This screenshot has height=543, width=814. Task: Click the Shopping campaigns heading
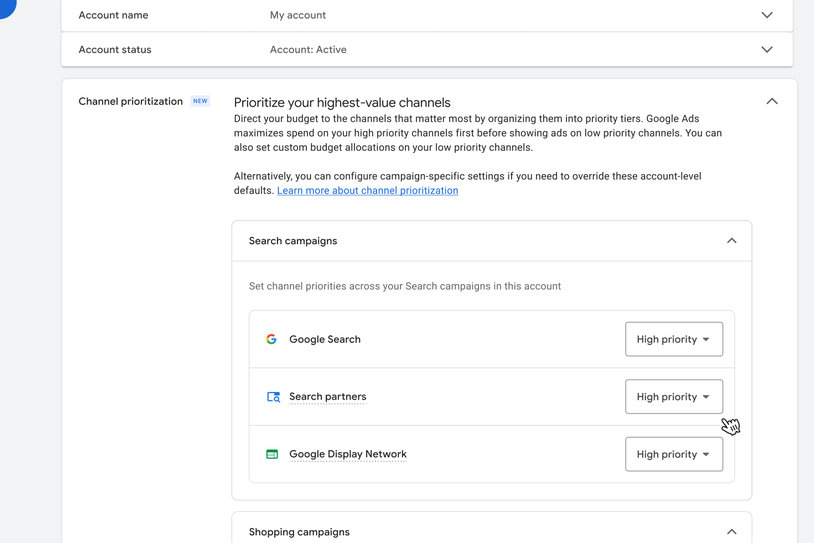[x=299, y=532]
